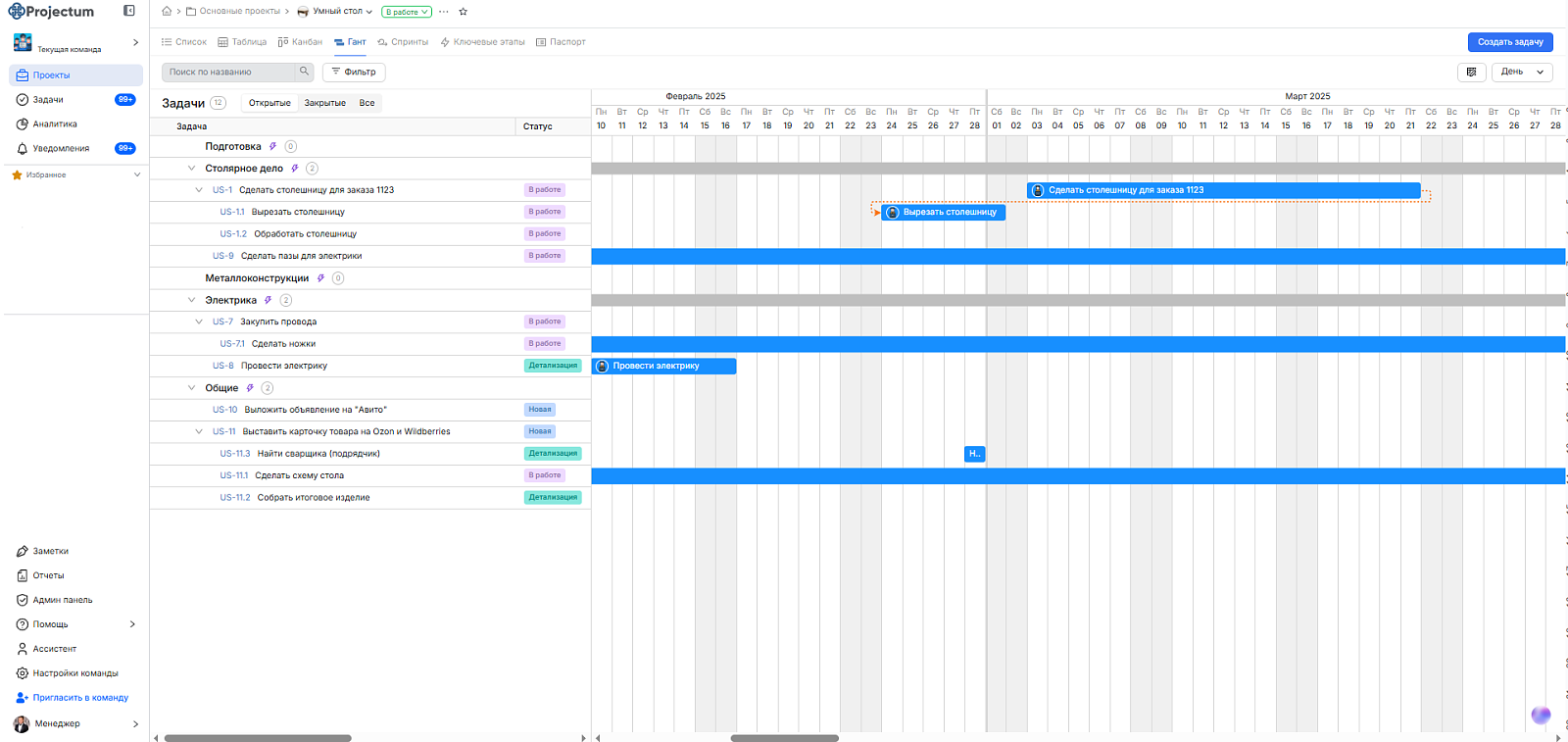The image size is (1568, 742).
Task: Click the Провести электрику Gantt bar
Action: click(x=663, y=366)
